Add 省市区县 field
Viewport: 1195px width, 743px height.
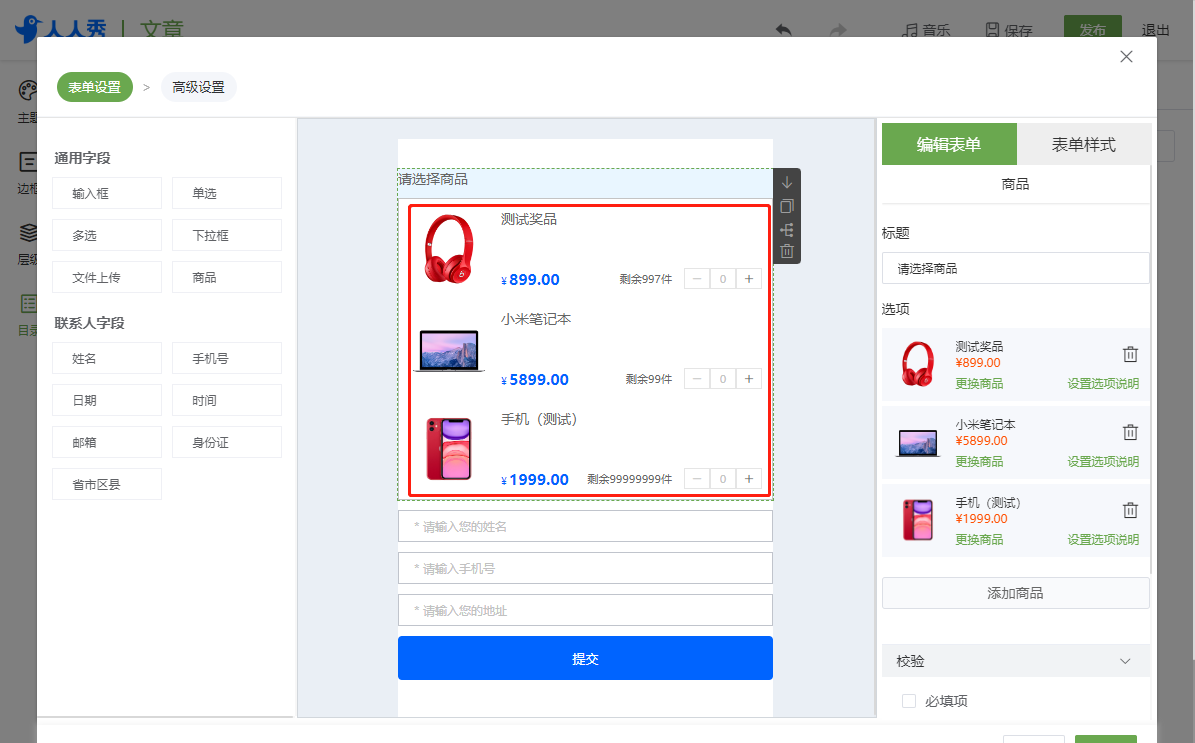pos(107,484)
